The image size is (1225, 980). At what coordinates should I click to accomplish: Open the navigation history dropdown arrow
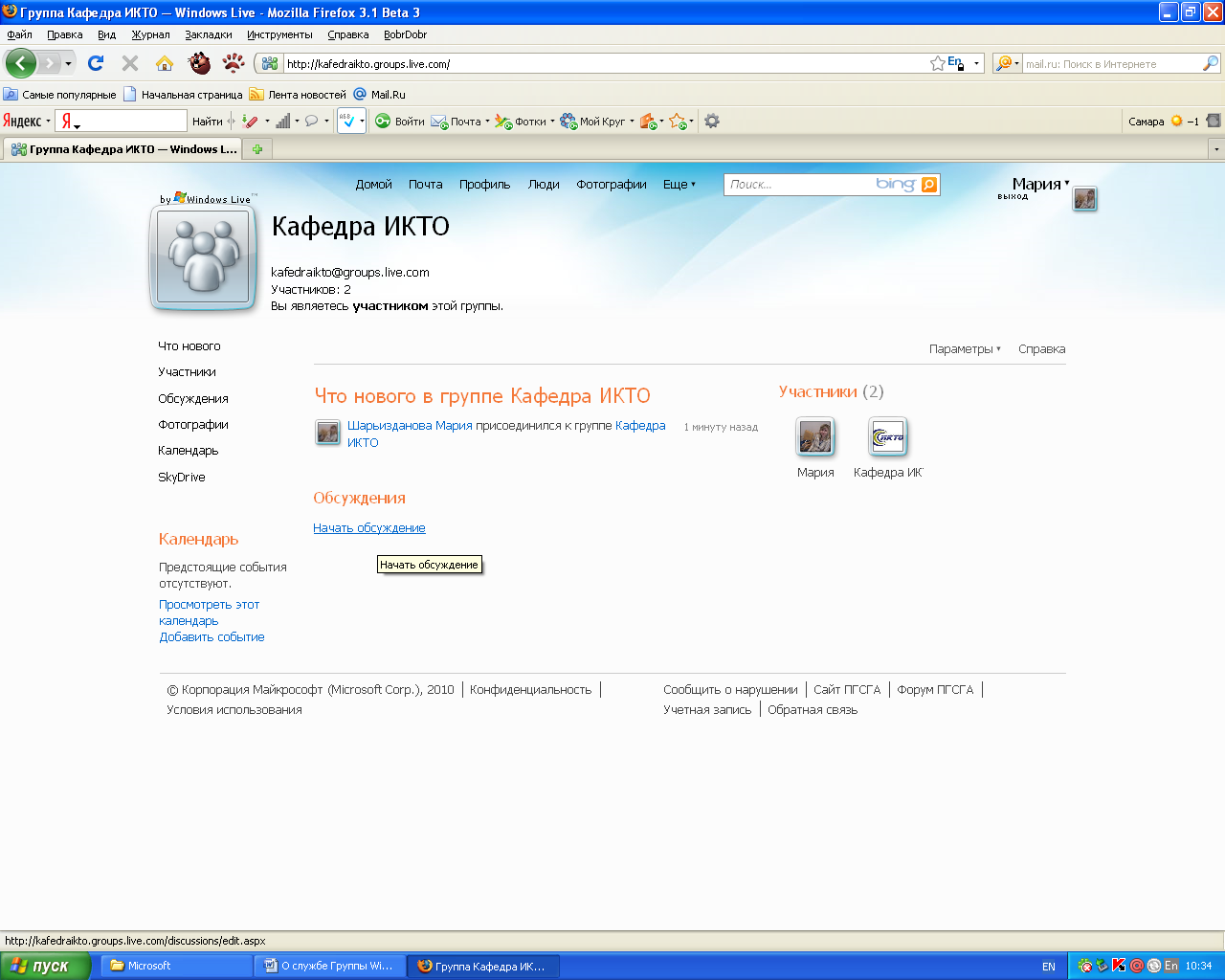coord(68,63)
